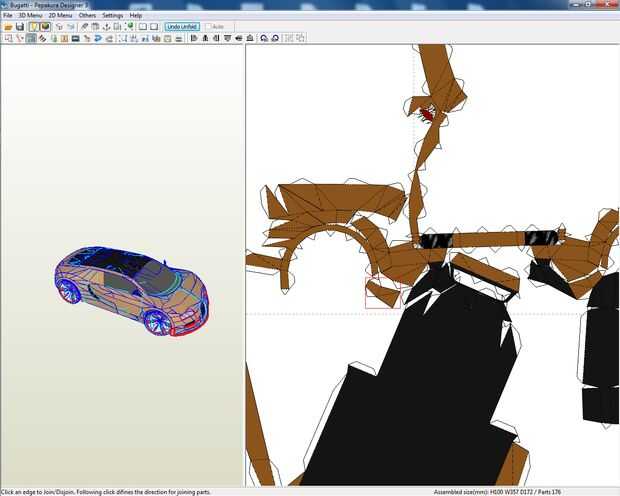Screen dimensions: 620x496
Task: Open the 2D Menu
Action: coord(60,15)
